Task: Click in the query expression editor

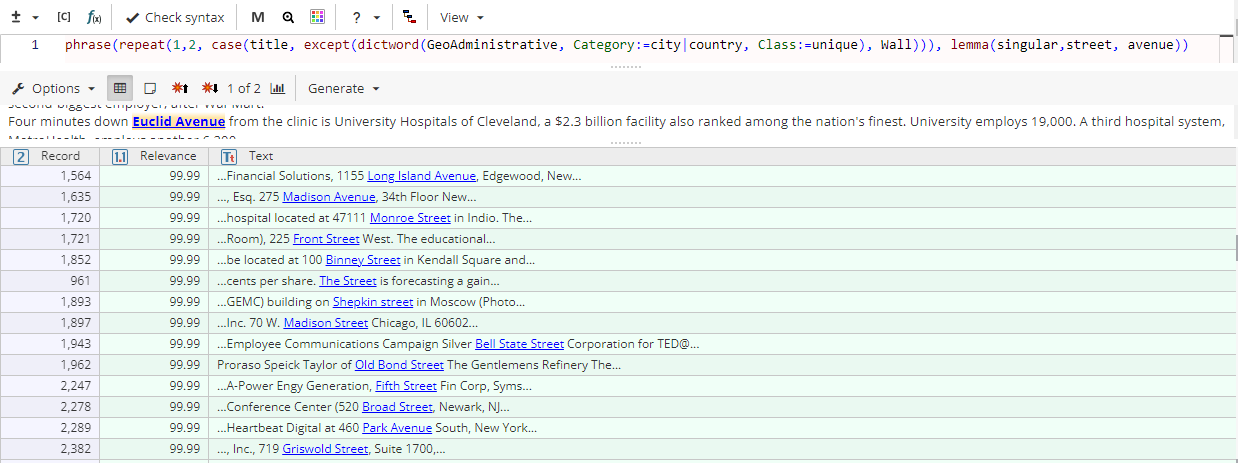Action: (x=620, y=45)
